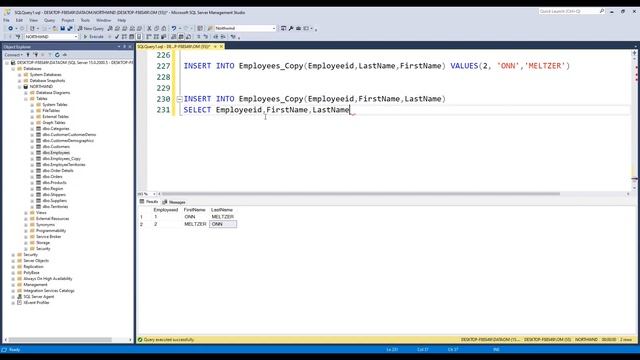Select the dbo.Customers table
This screenshot has width=640, height=360.
coord(56,147)
